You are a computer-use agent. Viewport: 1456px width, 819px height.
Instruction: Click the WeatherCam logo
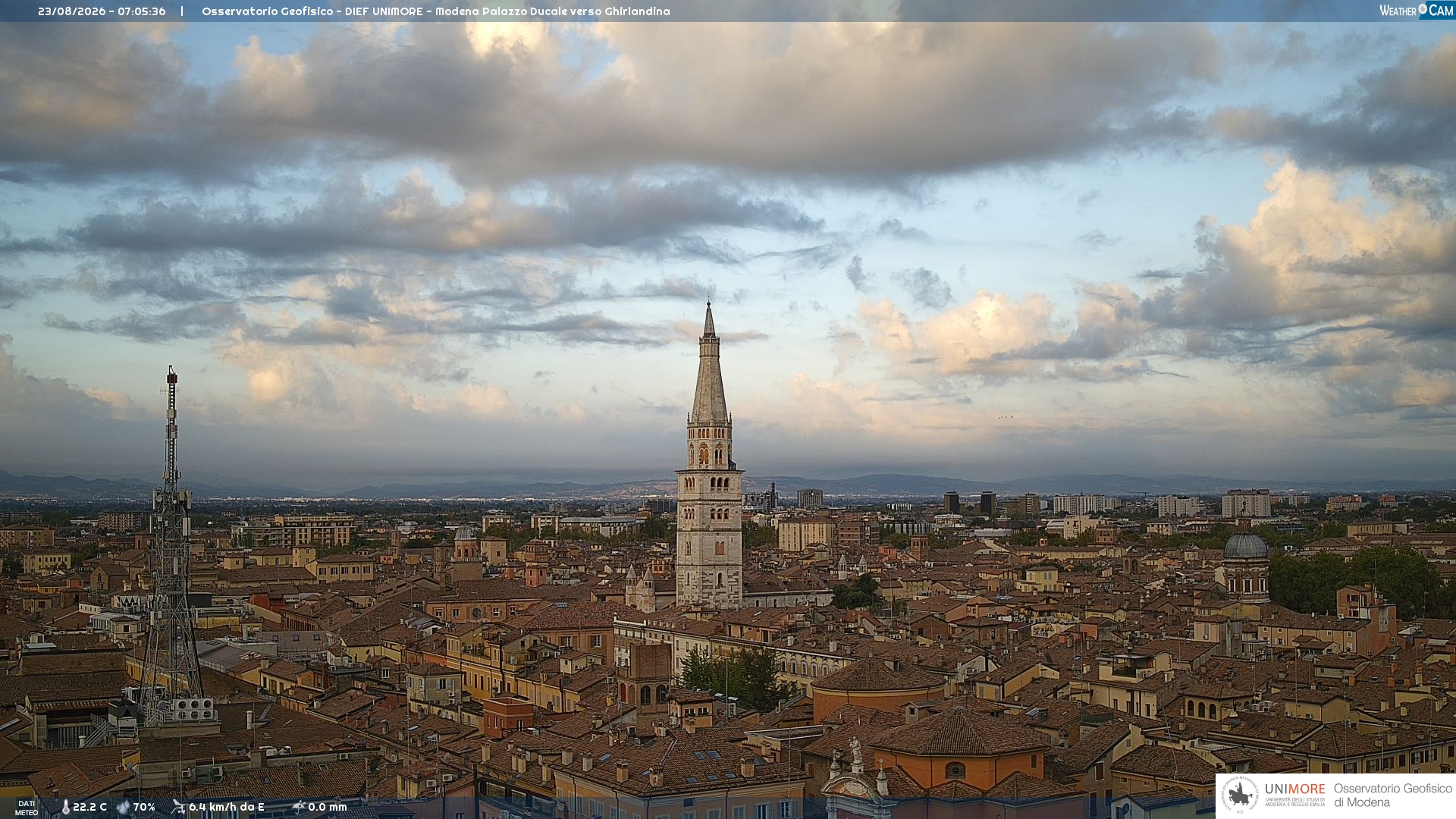[1416, 11]
